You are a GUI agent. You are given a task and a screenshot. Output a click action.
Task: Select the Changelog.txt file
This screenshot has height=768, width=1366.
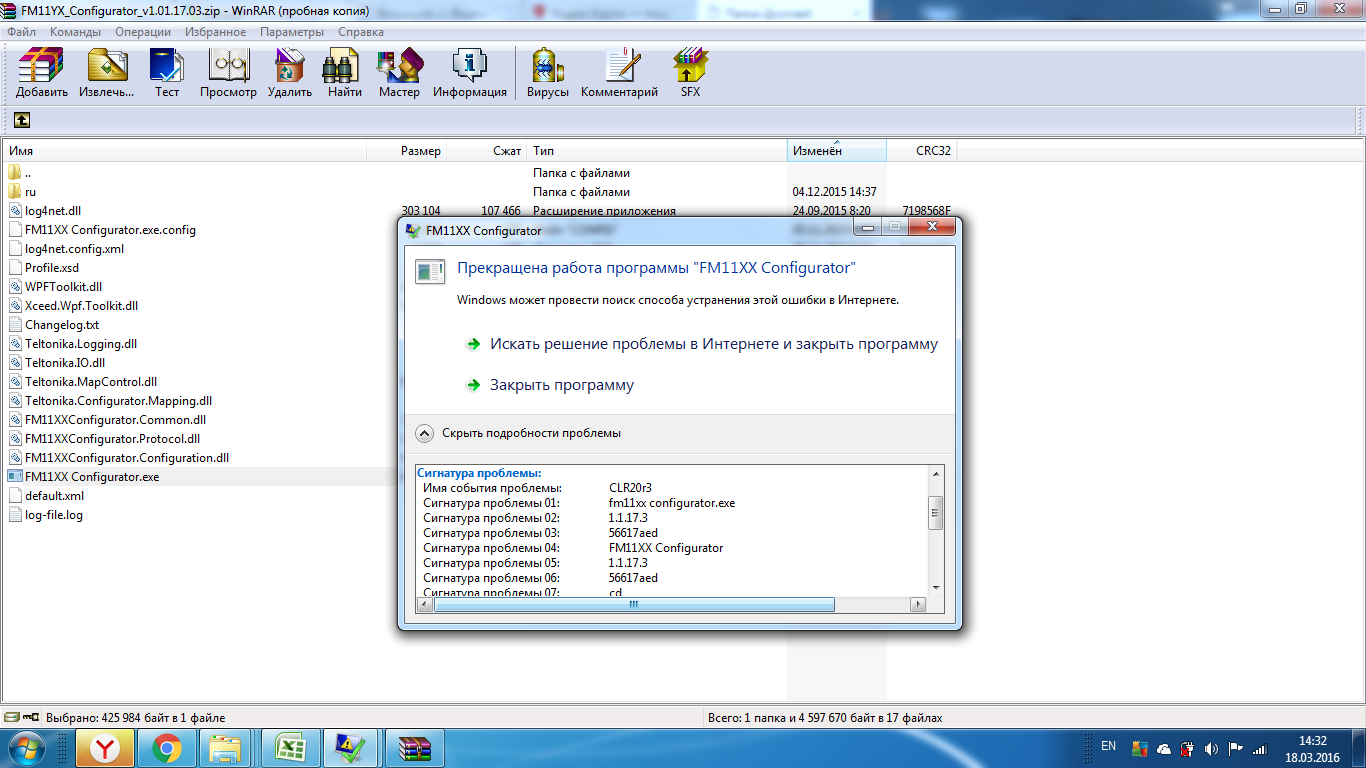point(62,325)
